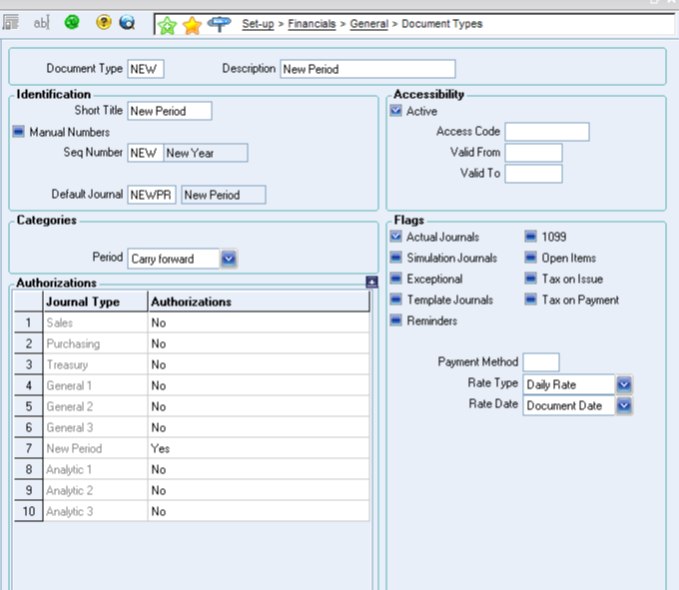Click the Description field
The width and height of the screenshot is (679, 590).
[368, 69]
